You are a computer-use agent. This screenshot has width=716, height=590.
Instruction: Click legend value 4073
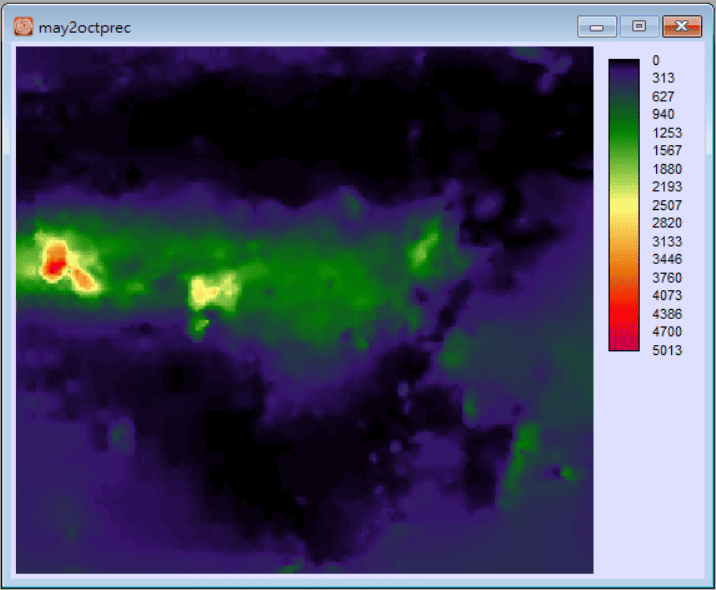point(667,295)
